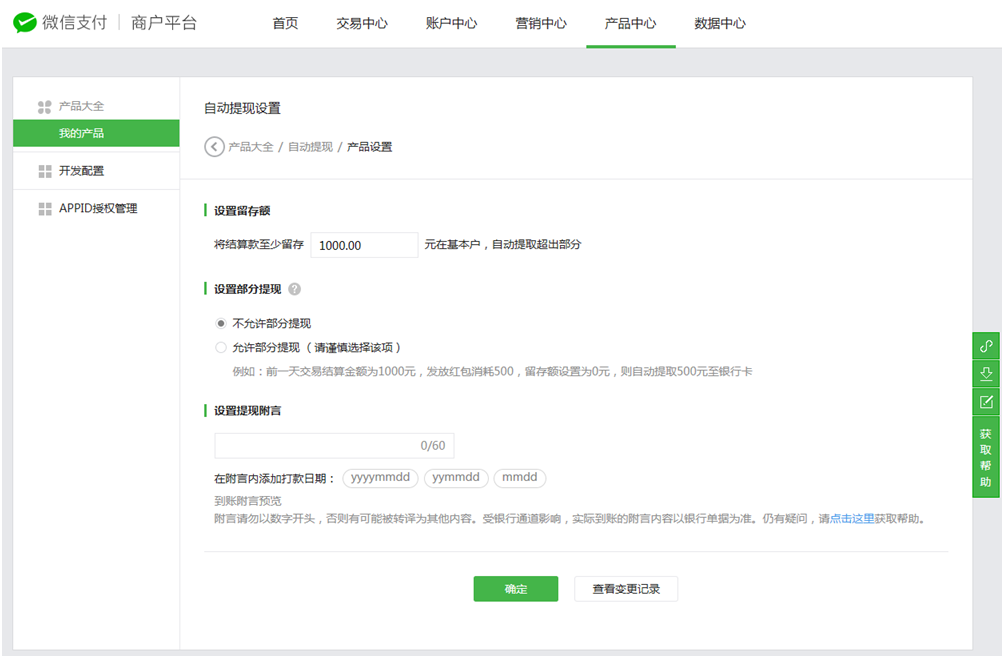
Task: Click the 设置提现附言 section heading
Action: pyautogui.click(x=247, y=411)
